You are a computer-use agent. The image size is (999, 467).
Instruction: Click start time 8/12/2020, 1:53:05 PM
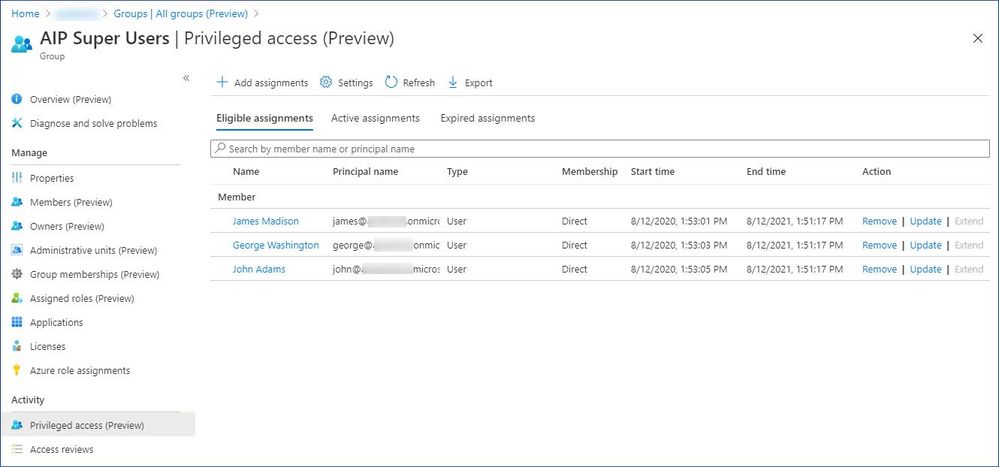[679, 269]
